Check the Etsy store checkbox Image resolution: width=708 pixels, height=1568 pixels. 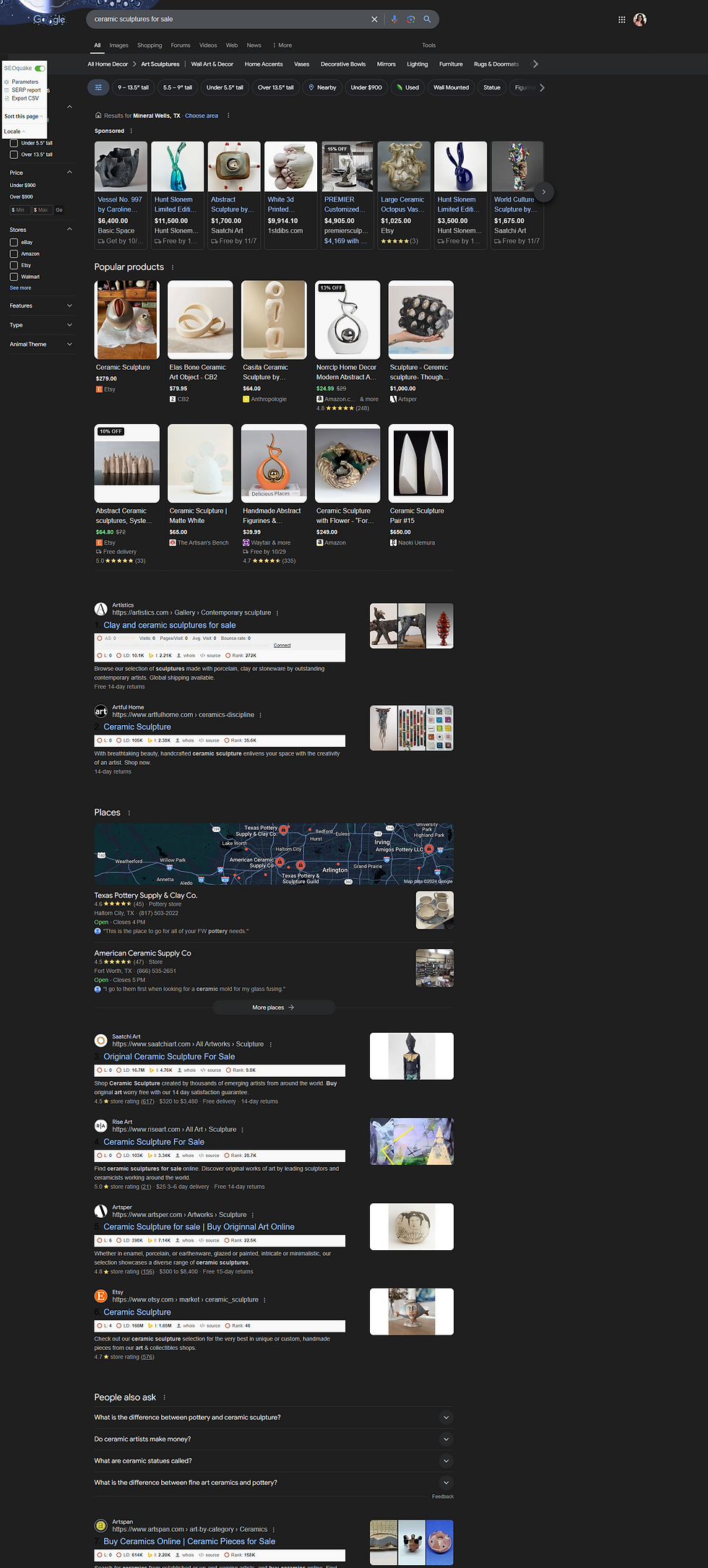14,266
